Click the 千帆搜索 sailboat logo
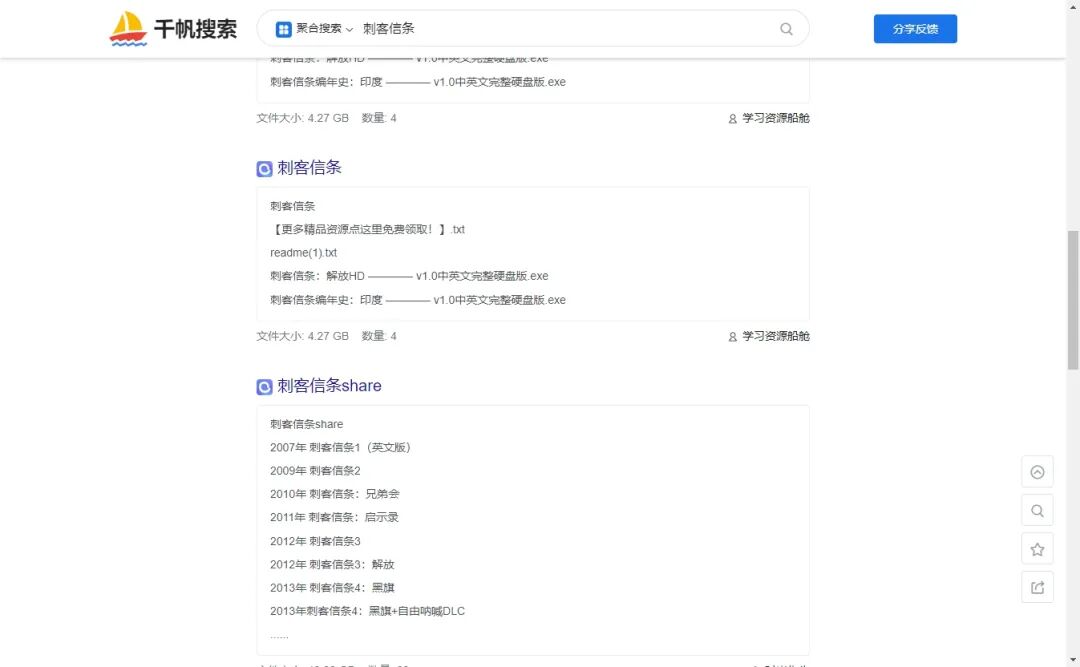 point(172,29)
